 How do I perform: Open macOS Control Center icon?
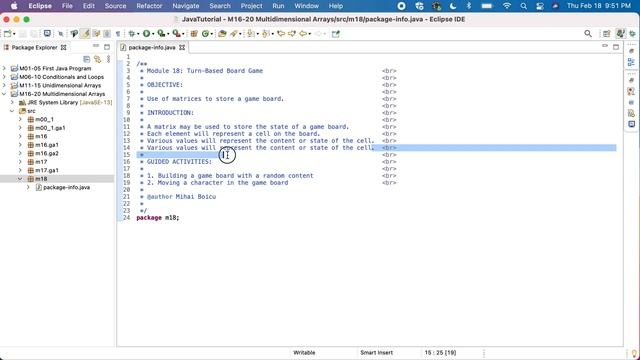coord(540,6)
